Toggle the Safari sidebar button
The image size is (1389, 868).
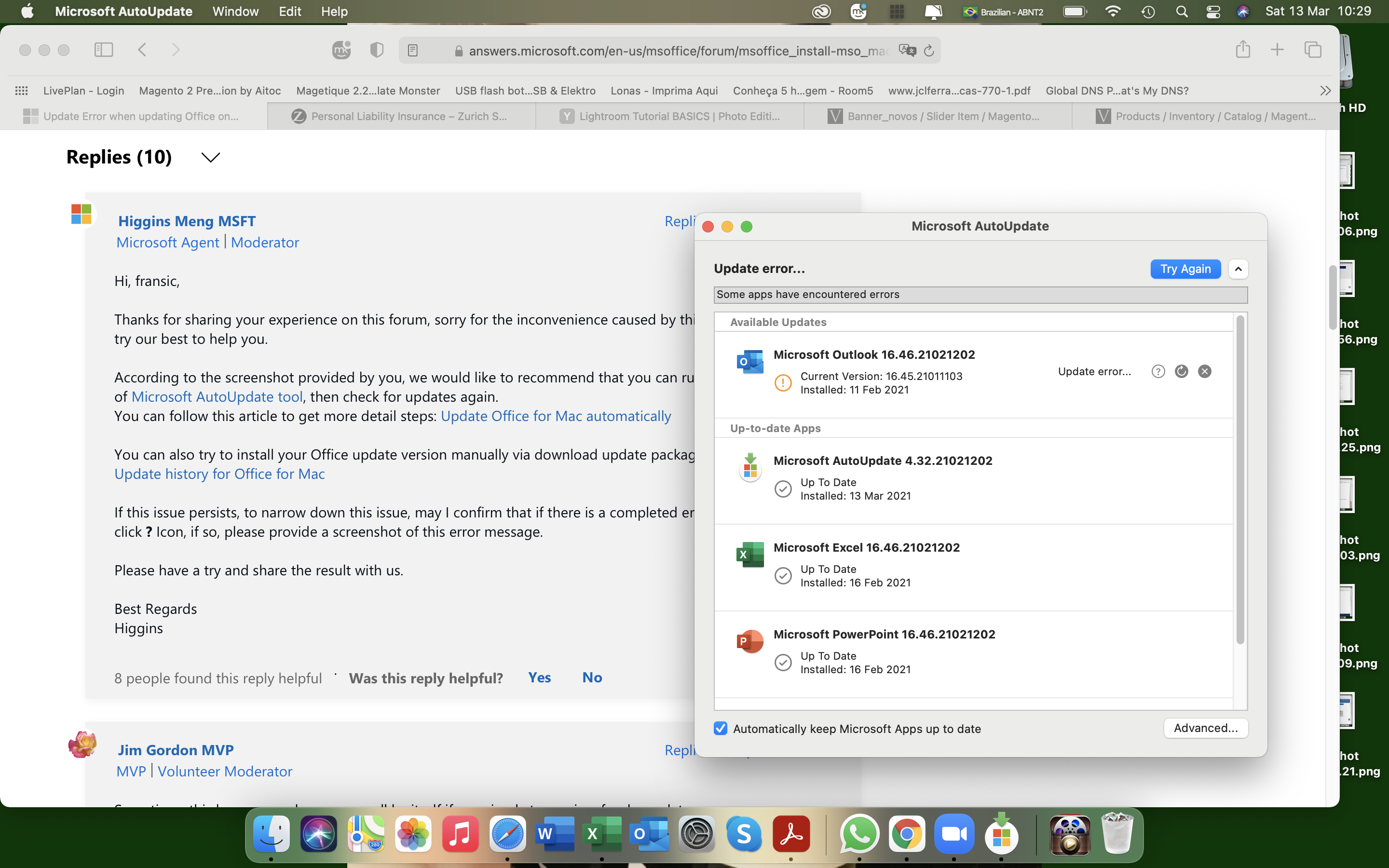(103, 50)
